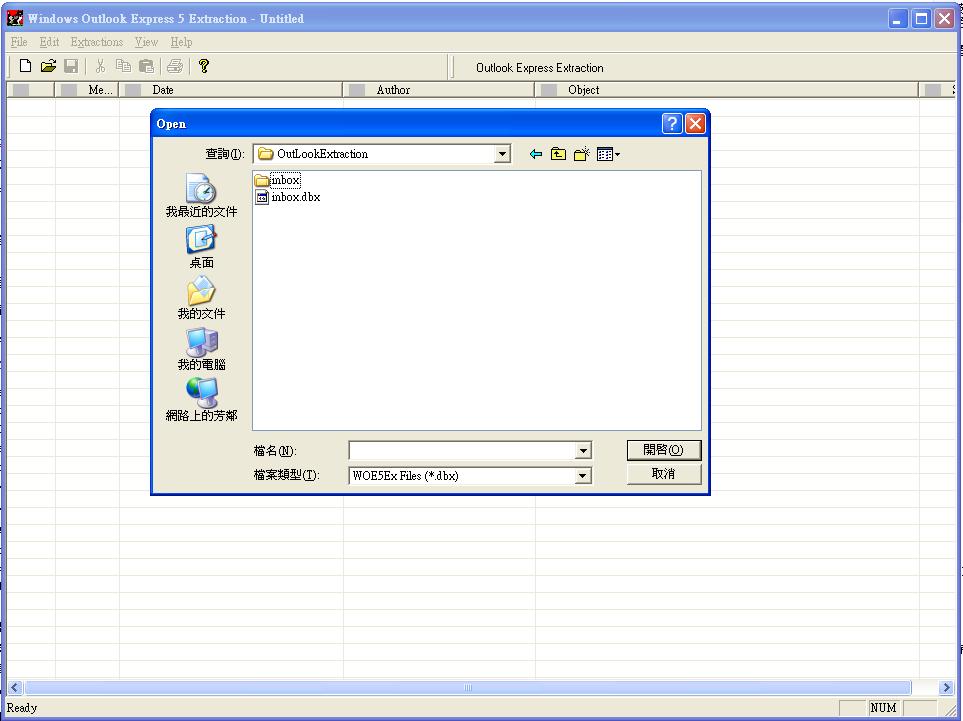Minimize the Outlook Express Extraction window

897,18
